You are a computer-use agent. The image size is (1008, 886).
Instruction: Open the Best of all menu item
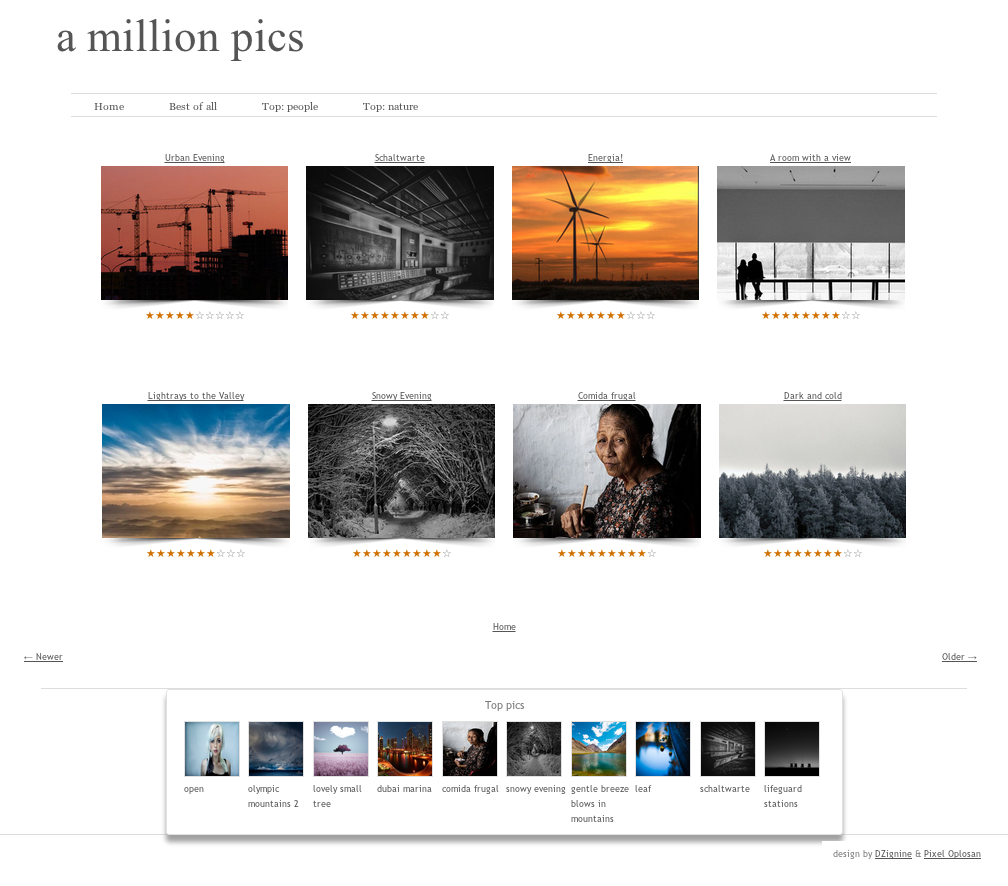193,107
